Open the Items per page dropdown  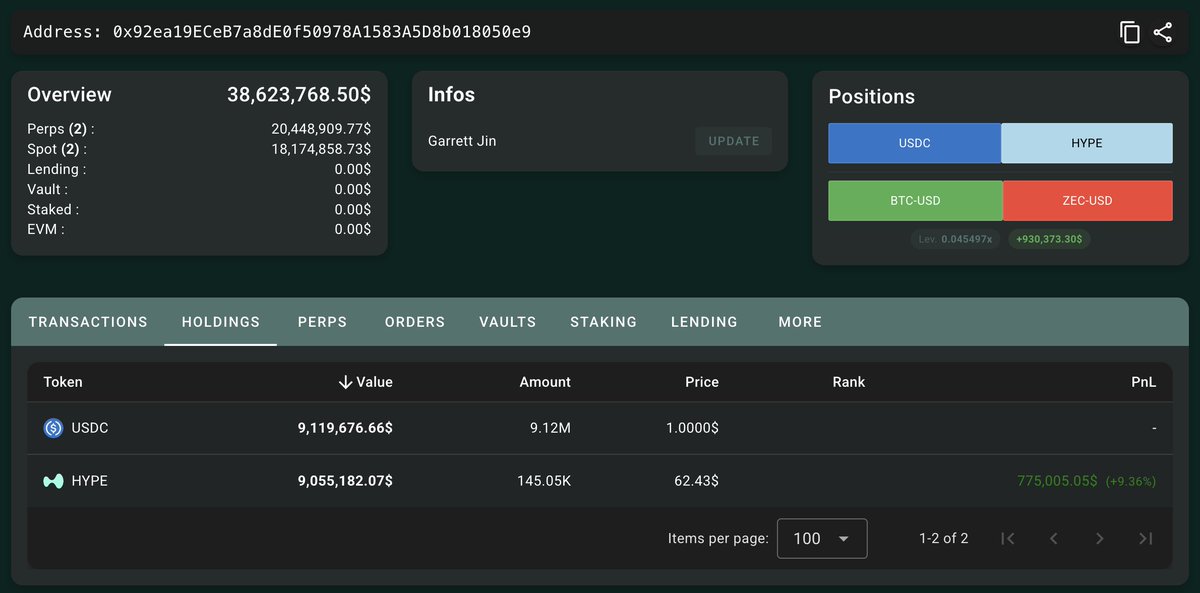[822, 538]
